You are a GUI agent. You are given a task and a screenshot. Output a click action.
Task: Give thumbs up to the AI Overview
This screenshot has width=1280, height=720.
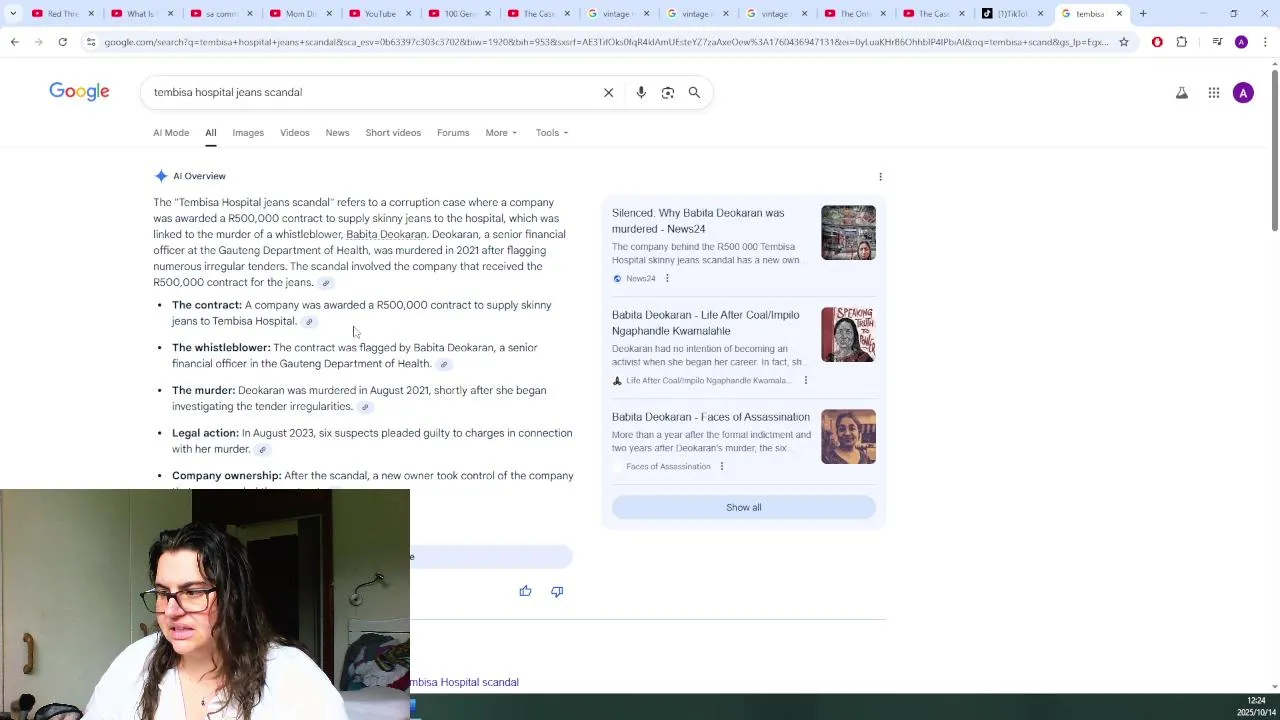525,591
